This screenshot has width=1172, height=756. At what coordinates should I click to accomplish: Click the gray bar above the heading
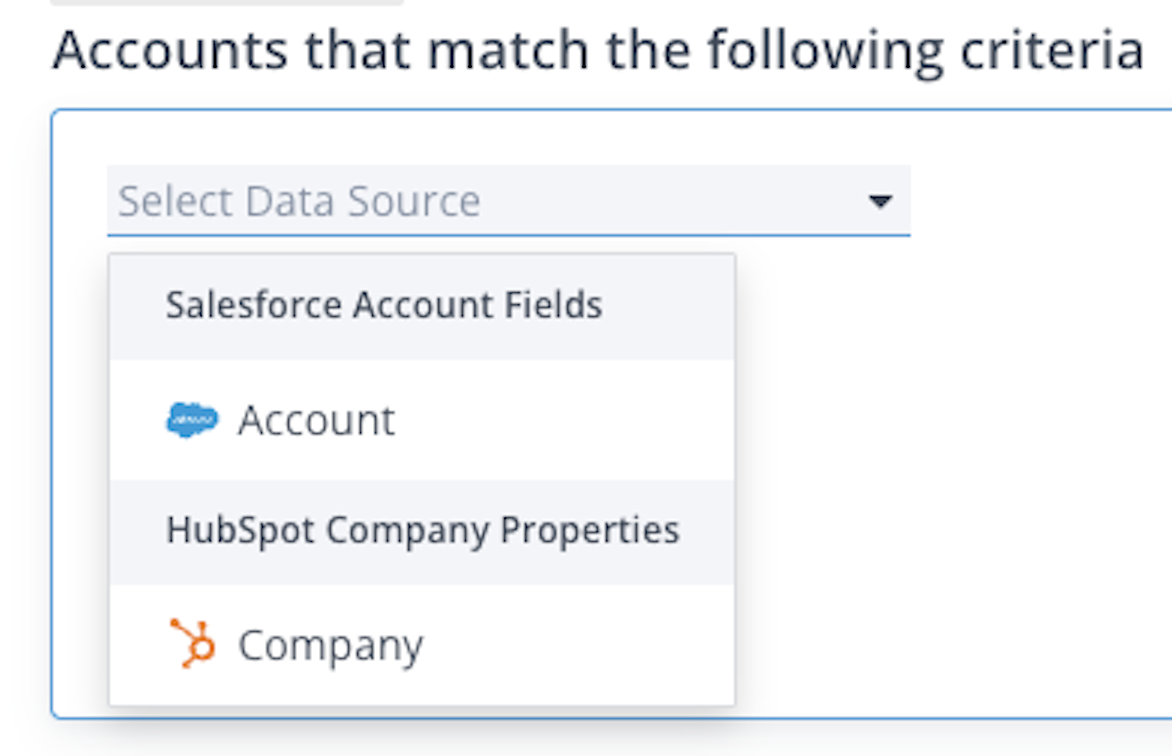click(x=227, y=3)
